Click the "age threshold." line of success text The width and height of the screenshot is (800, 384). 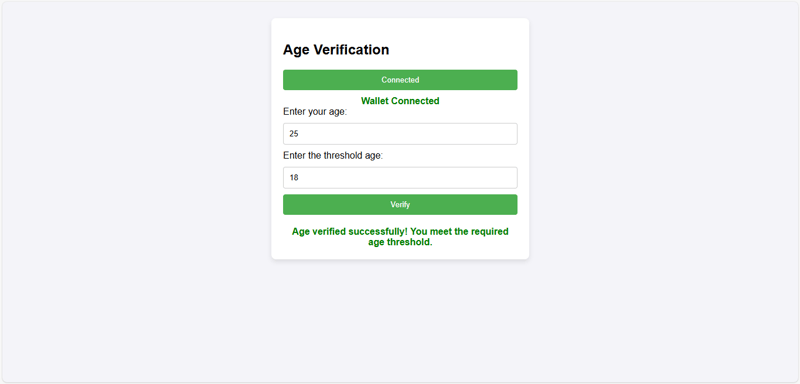(x=400, y=242)
